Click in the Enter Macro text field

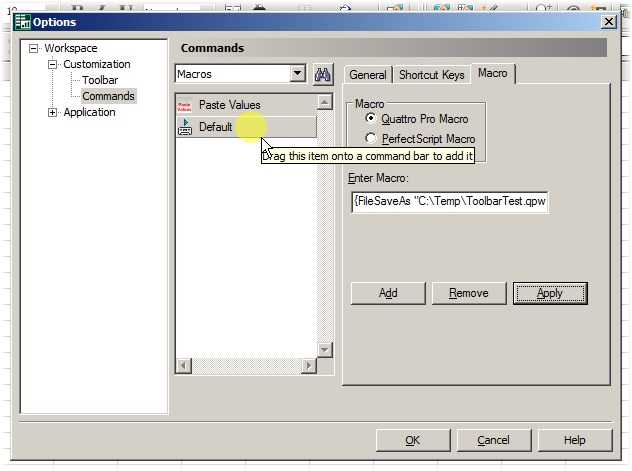click(x=448, y=201)
